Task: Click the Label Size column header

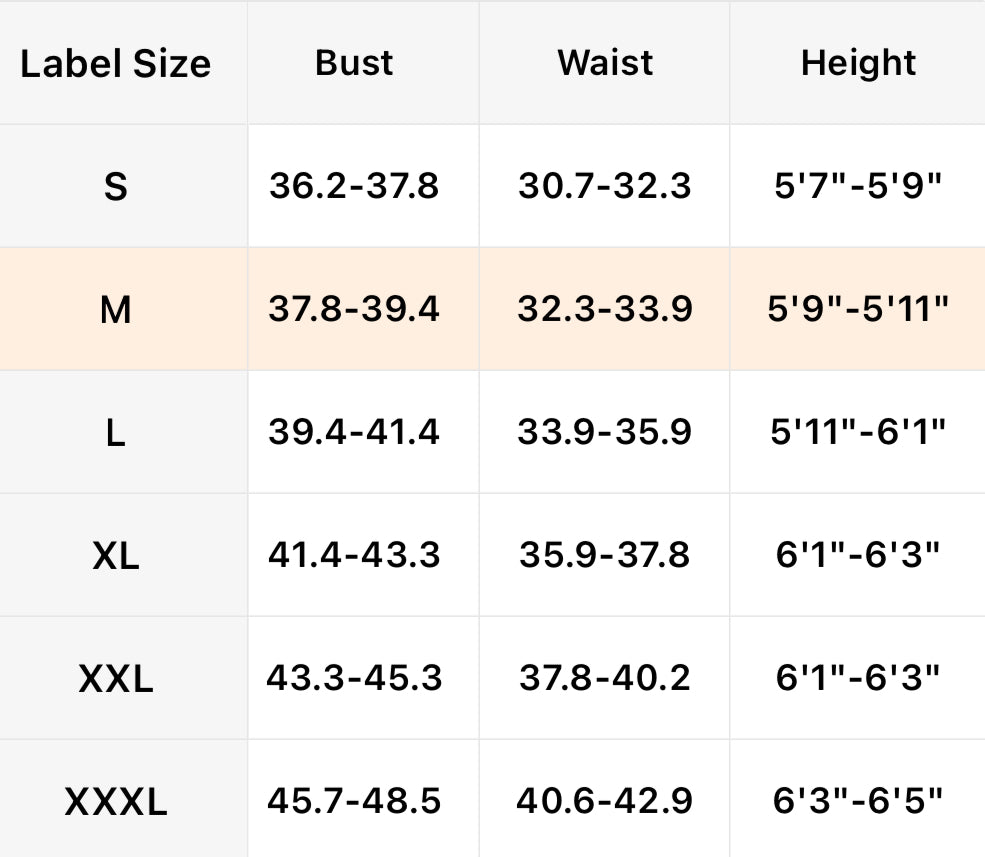Action: click(116, 64)
